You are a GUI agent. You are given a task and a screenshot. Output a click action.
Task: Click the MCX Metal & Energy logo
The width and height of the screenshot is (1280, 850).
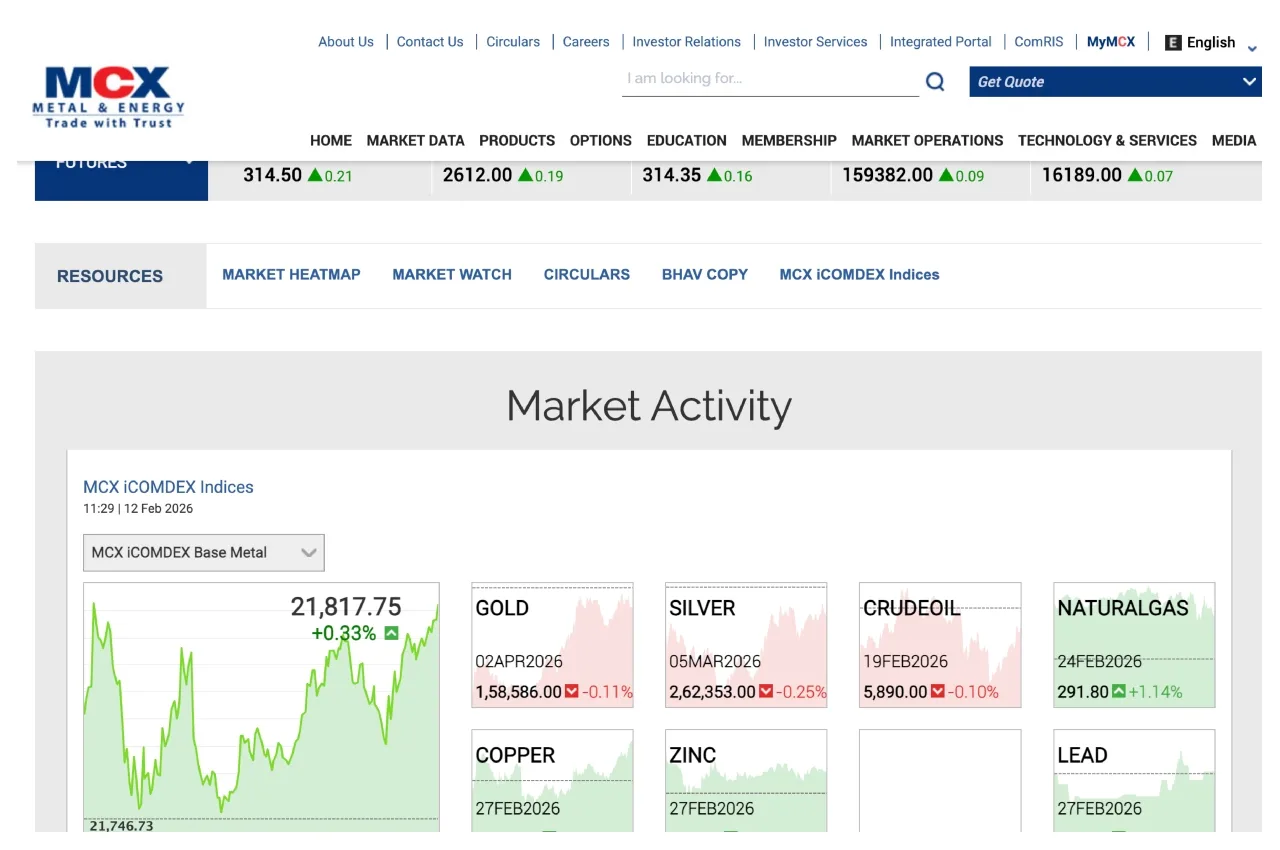[108, 97]
